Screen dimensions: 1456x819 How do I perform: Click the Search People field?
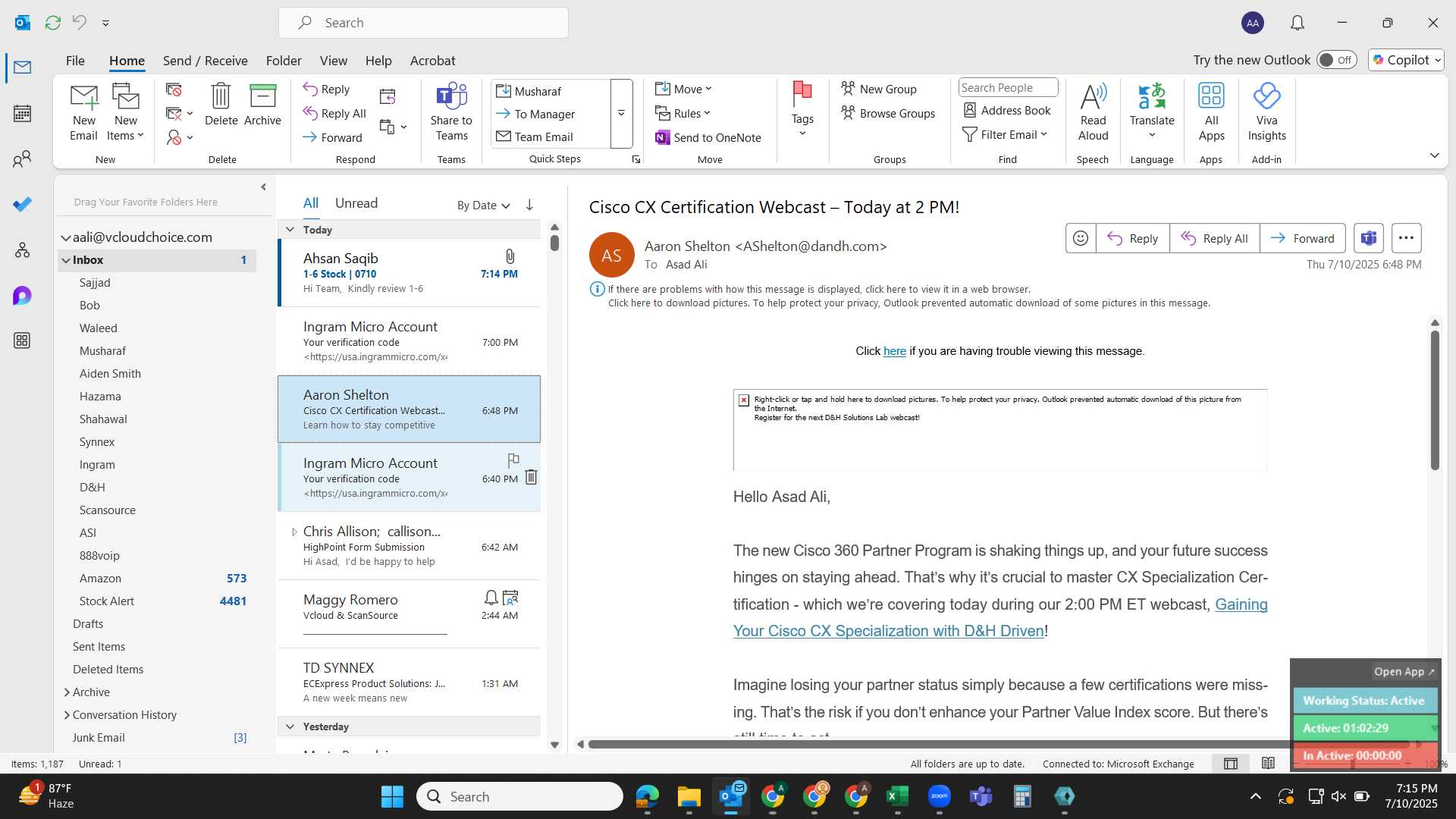coord(1008,87)
